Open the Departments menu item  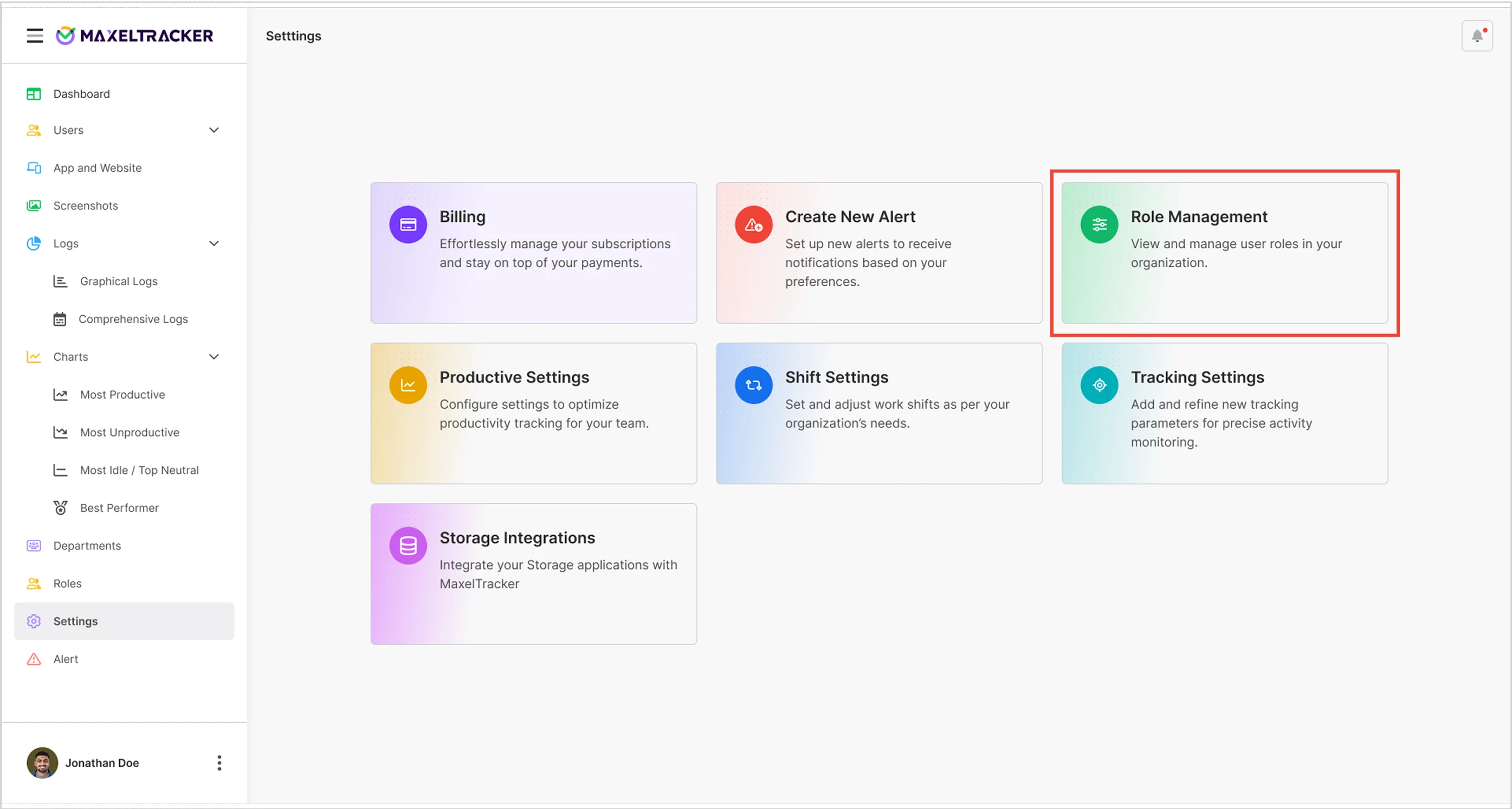point(124,546)
